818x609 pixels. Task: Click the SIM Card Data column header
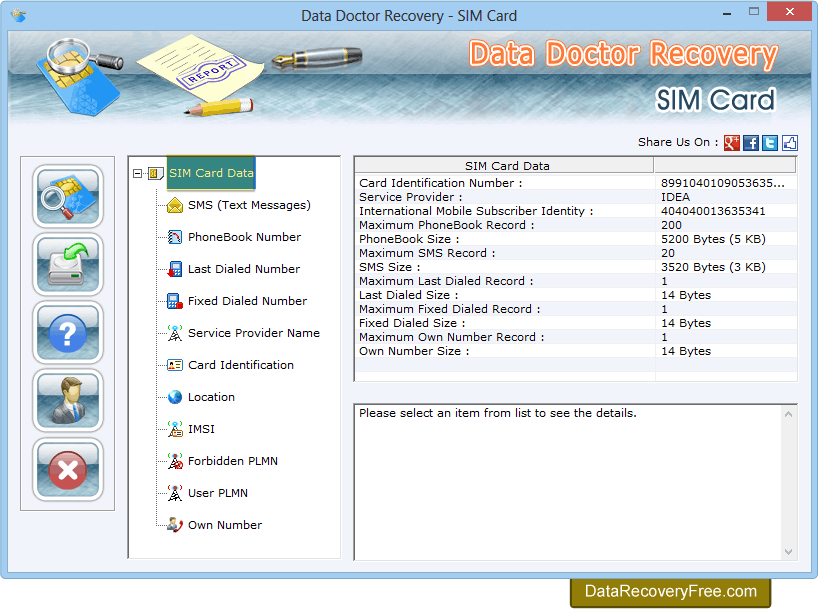pyautogui.click(x=504, y=166)
